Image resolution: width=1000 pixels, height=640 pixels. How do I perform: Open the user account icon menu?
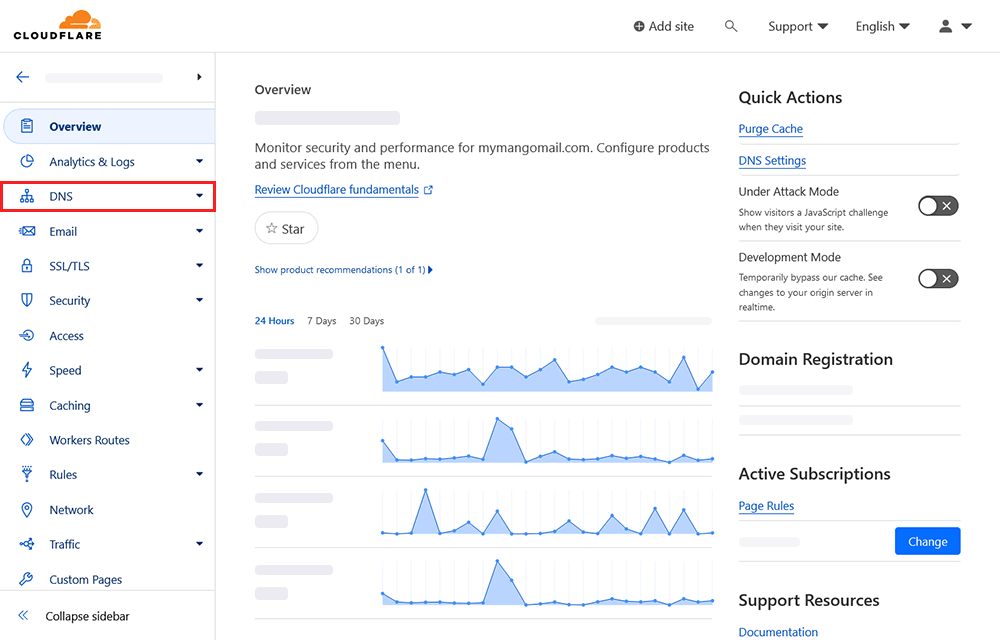point(955,26)
